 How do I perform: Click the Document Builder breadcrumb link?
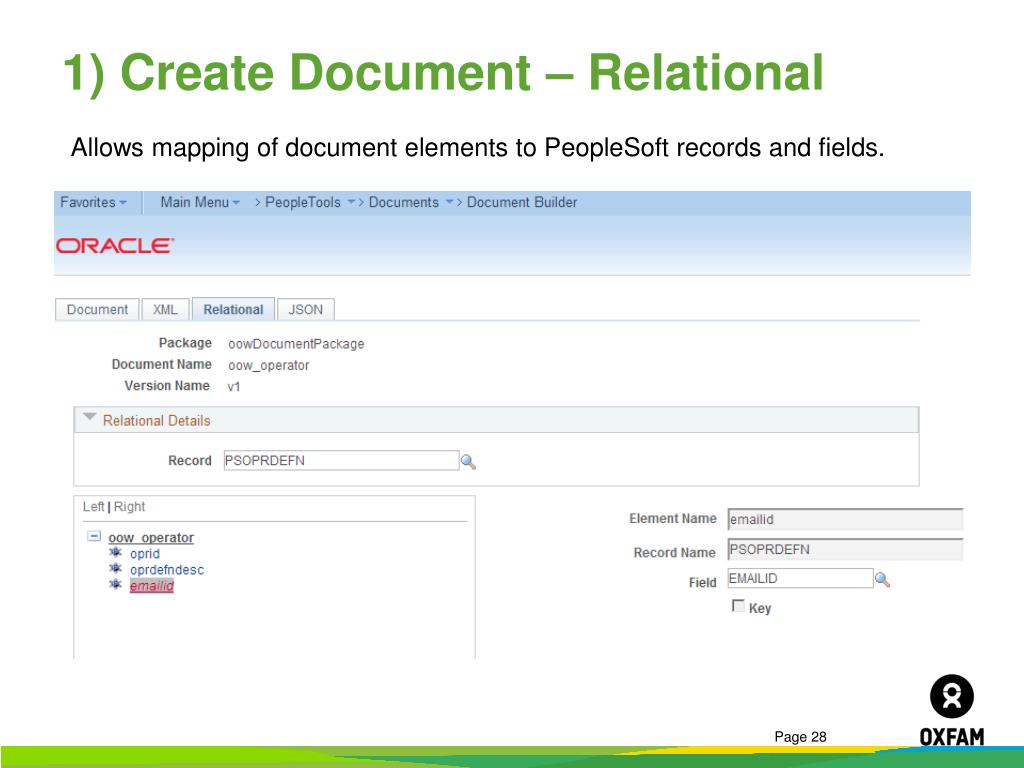(522, 202)
